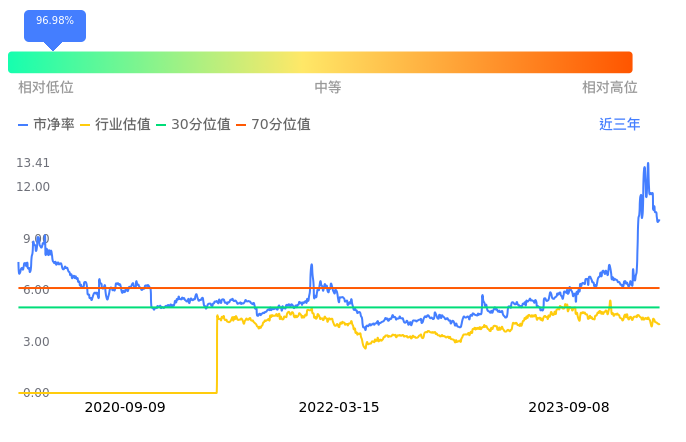Click the green-to-orange valuation gradient bar
Image resolution: width=686 pixels, height=442 pixels.
tap(320, 62)
